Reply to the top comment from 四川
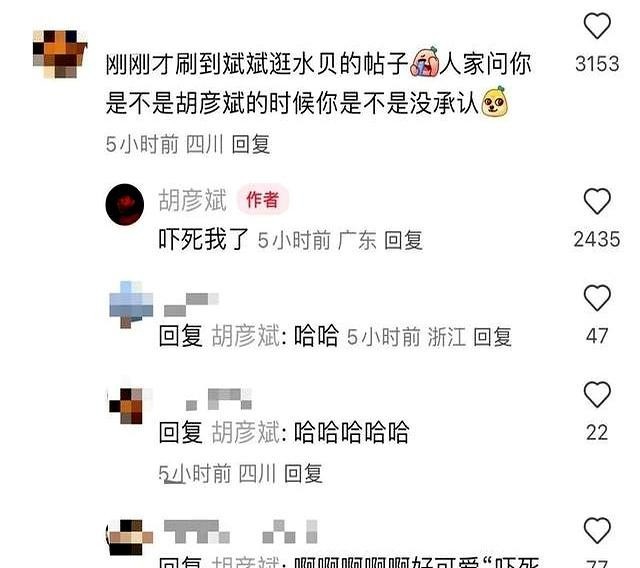 click(x=251, y=144)
